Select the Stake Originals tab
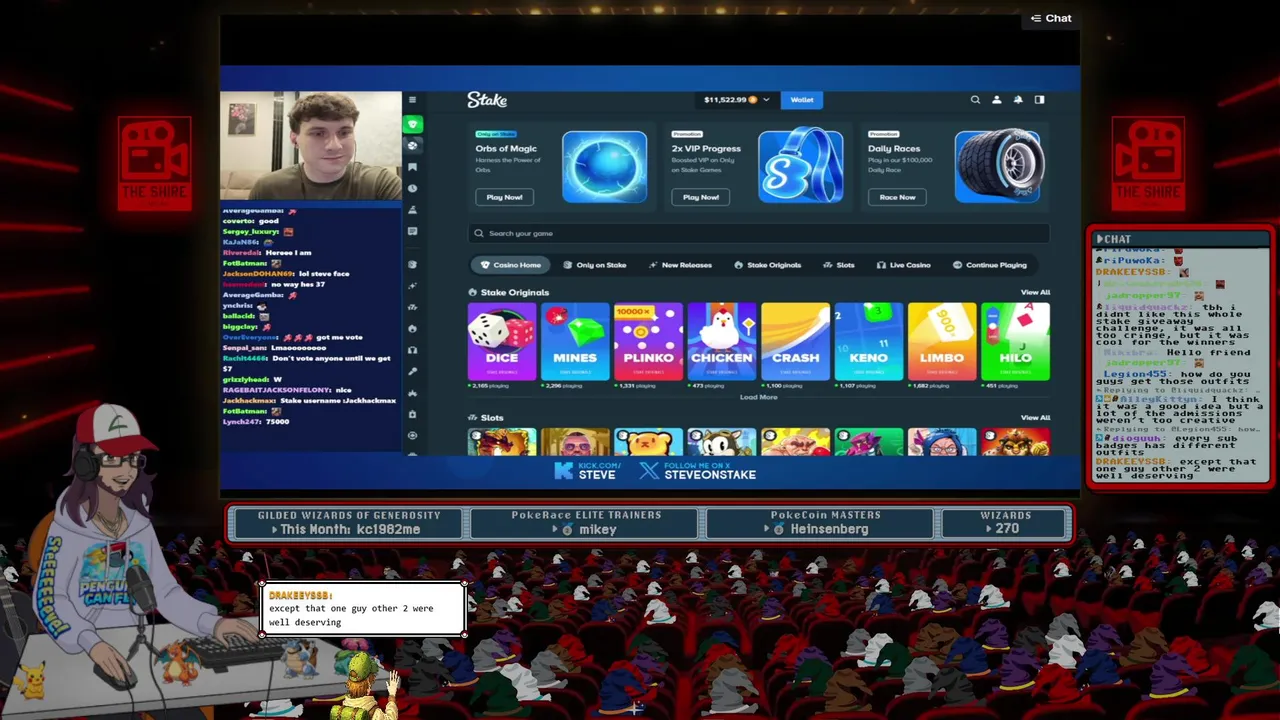The width and height of the screenshot is (1280, 720). (x=768, y=265)
